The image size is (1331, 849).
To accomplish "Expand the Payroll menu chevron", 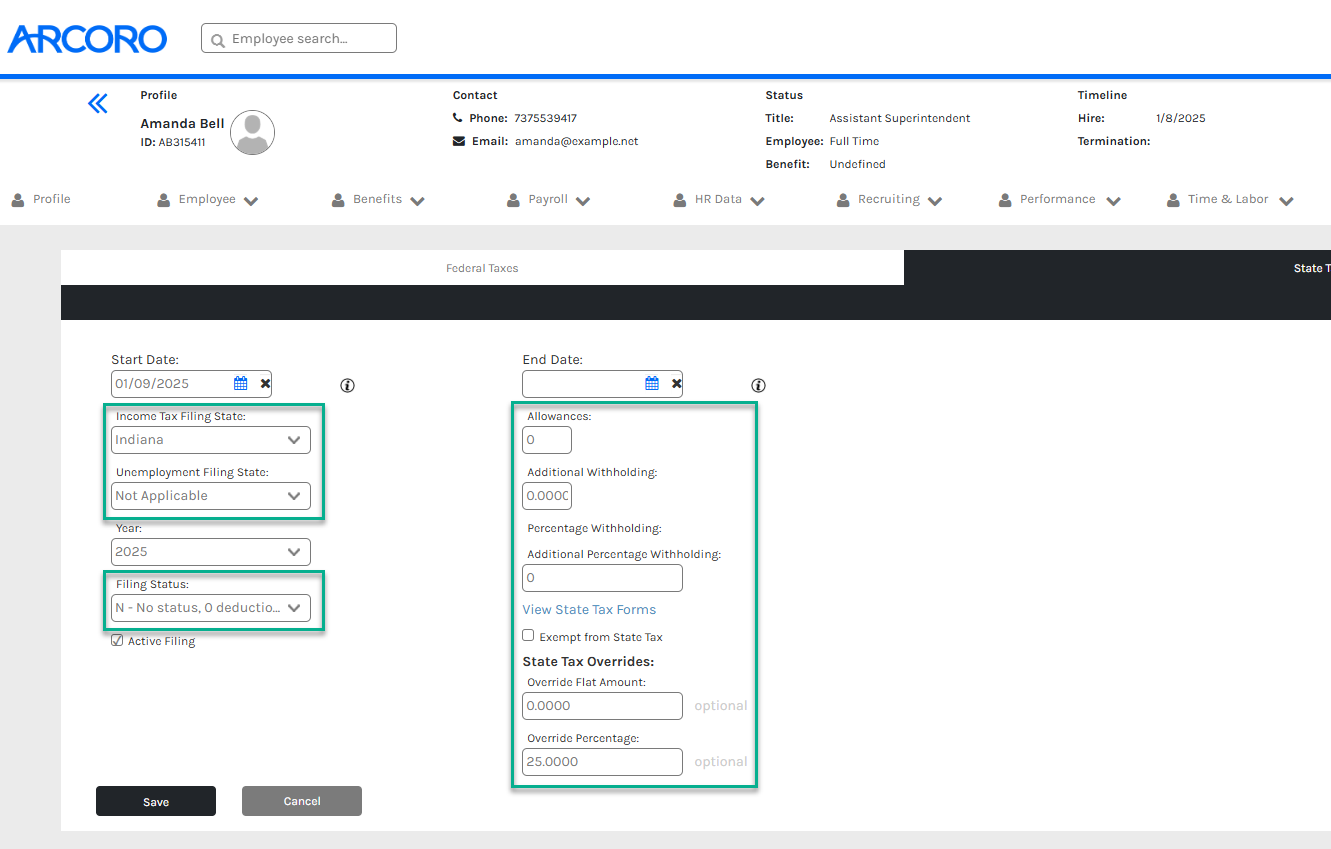I will coord(582,201).
